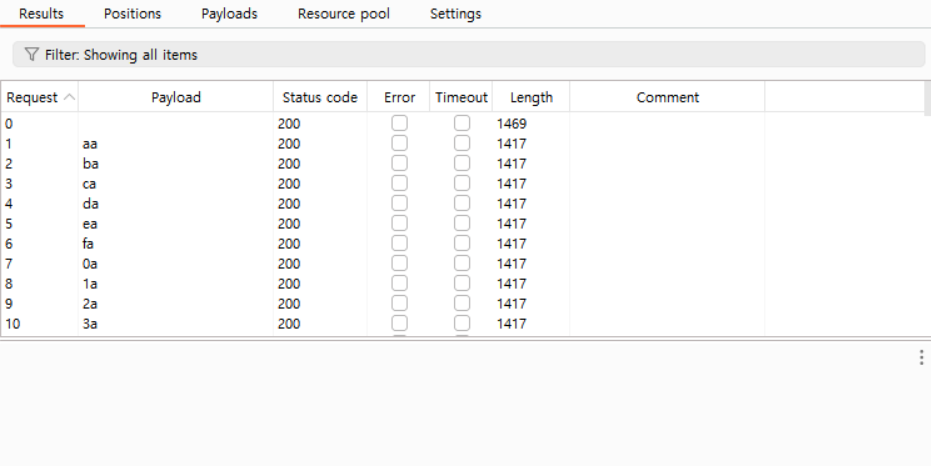The image size is (931, 466).
Task: Sort by the Status code column header
Action: [320, 97]
